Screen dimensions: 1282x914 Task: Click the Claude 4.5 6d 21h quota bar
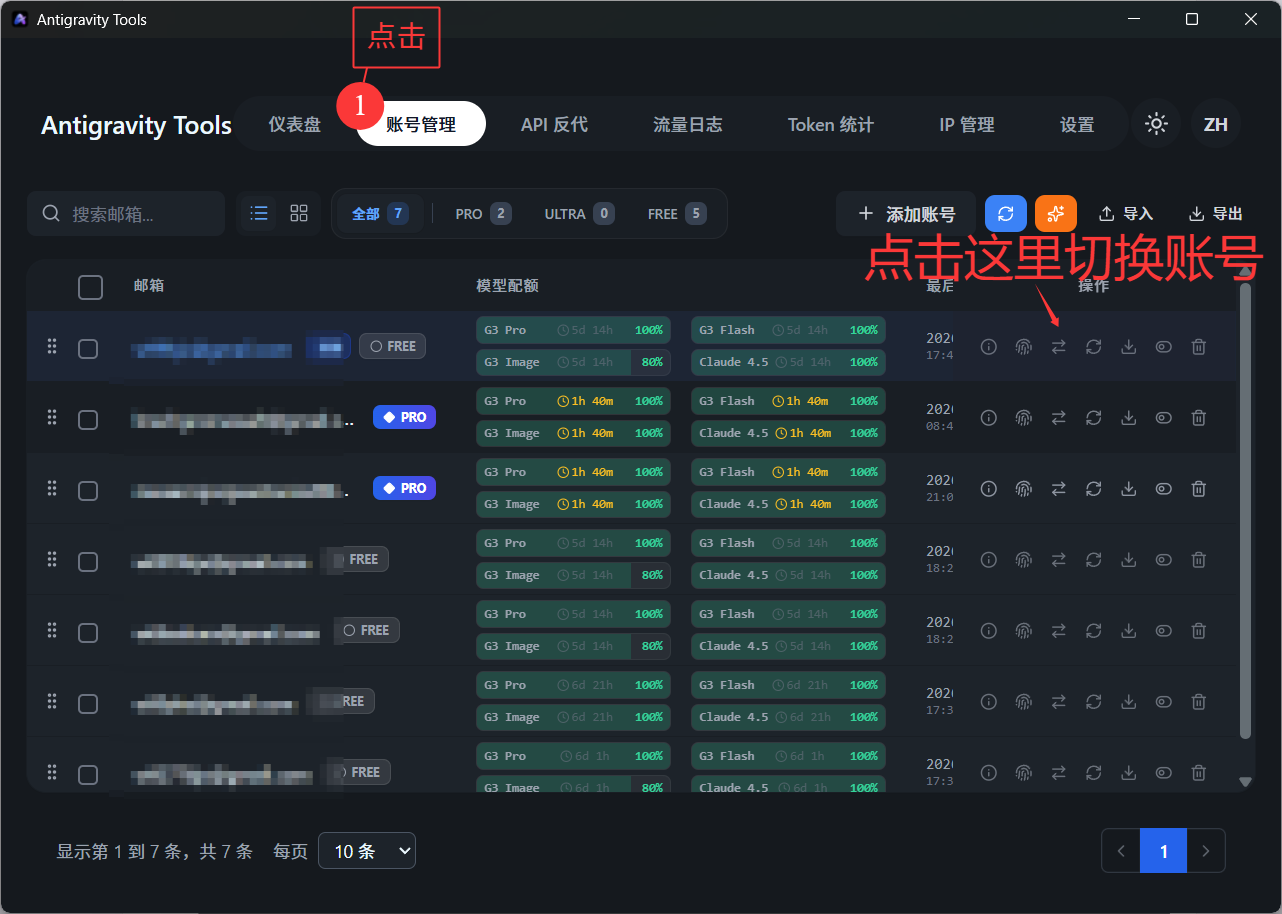(x=788, y=717)
